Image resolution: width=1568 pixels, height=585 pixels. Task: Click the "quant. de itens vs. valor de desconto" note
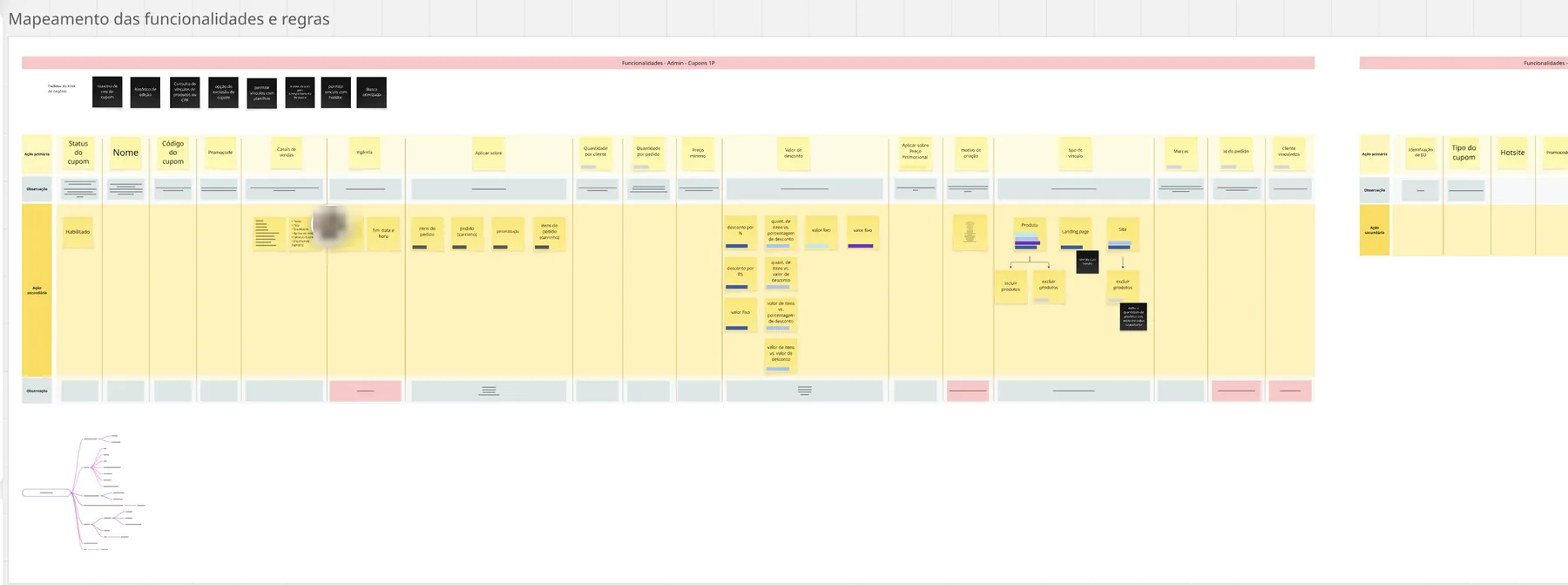point(781,274)
